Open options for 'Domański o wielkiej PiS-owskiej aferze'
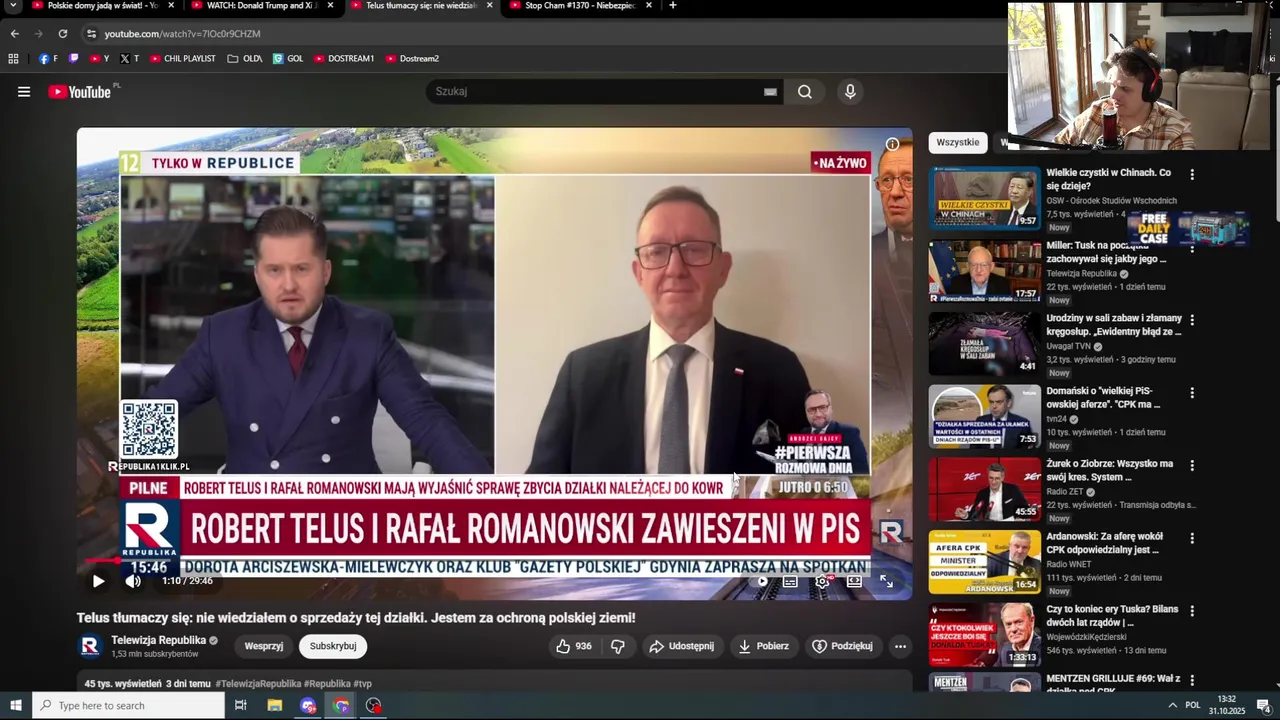 click(x=1192, y=393)
